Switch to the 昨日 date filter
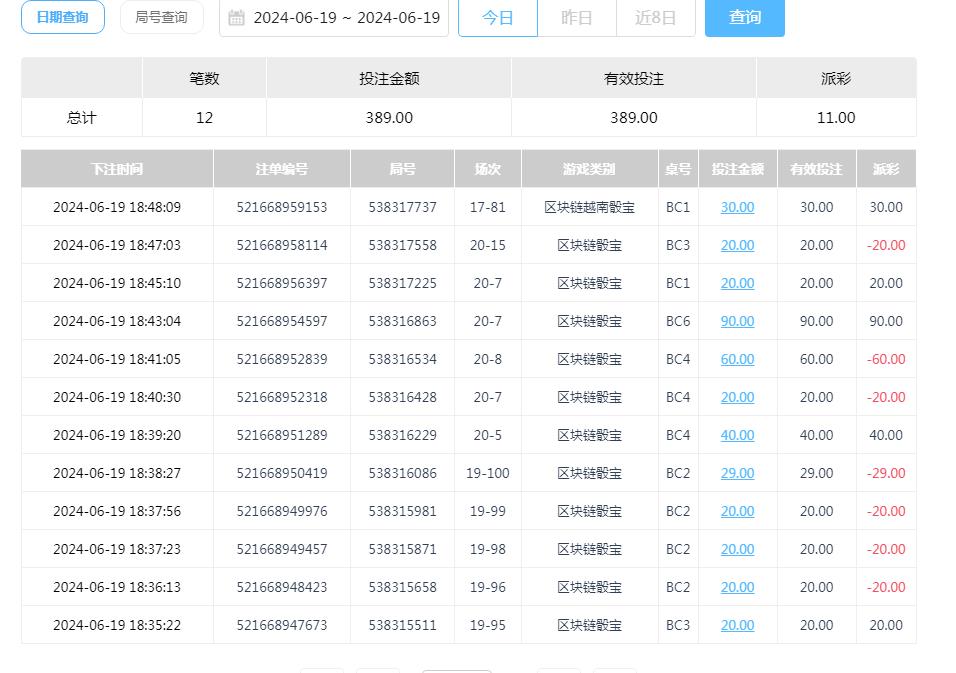The image size is (956, 673). click(577, 17)
